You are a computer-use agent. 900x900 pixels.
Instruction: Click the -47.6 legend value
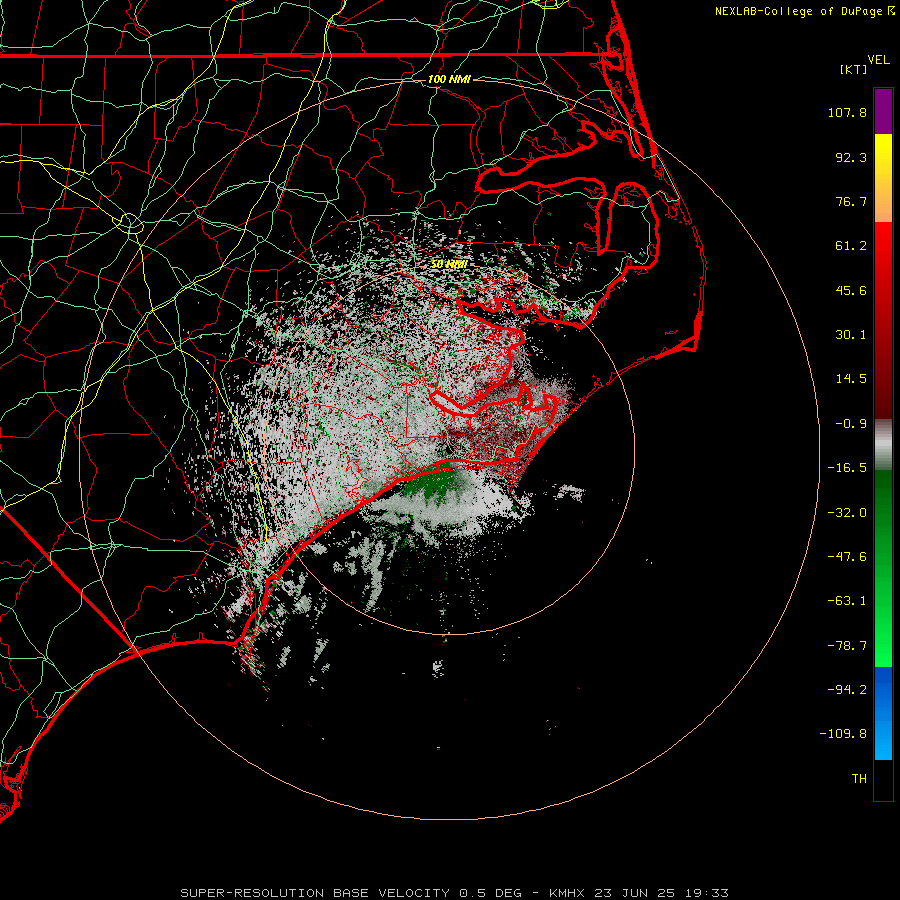coord(847,557)
